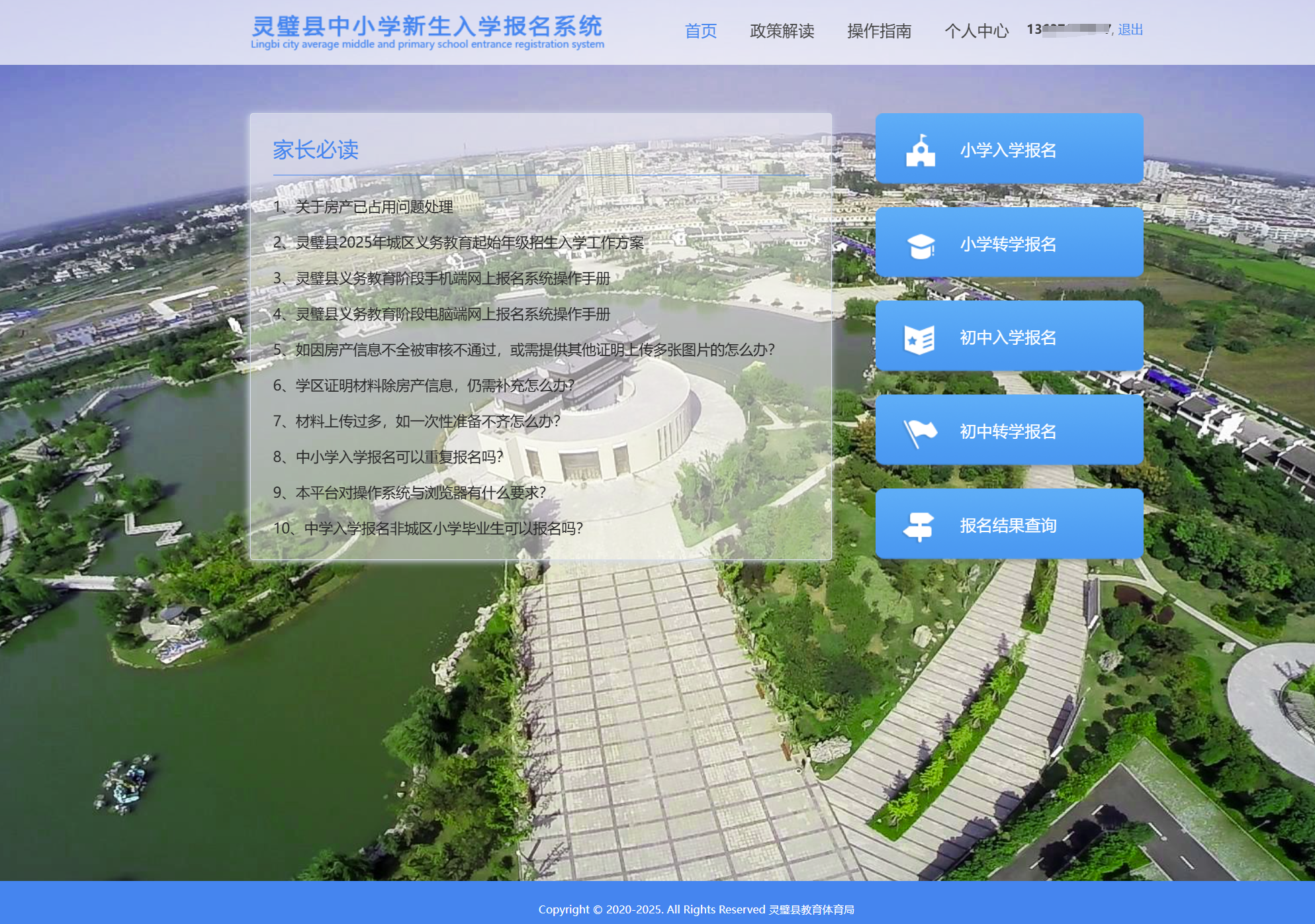Open question 6 学区证明材料除房产信息
1315x924 pixels.
(424, 385)
